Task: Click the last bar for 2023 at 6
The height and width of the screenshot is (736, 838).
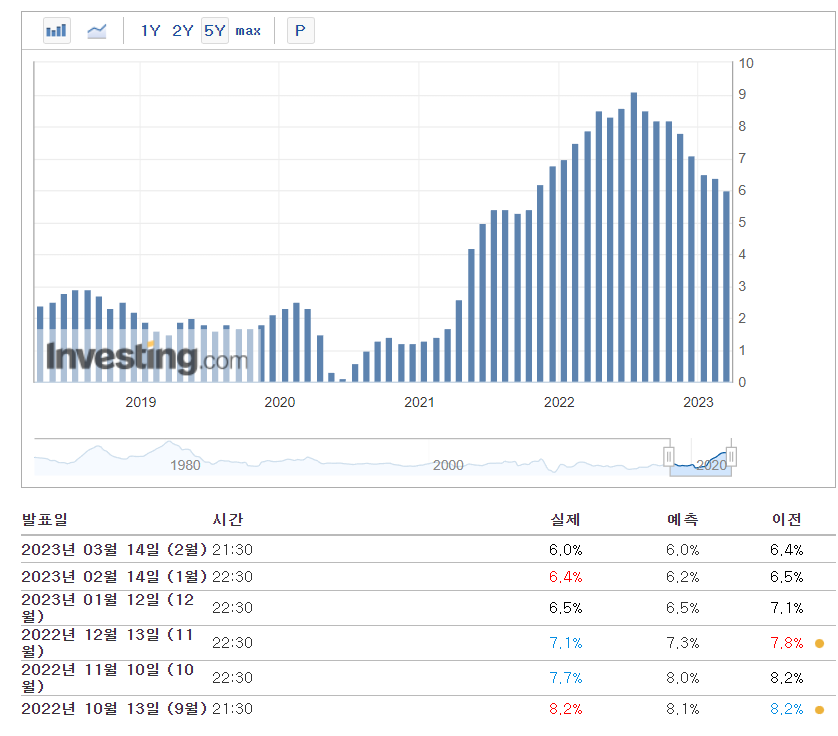Action: (726, 286)
